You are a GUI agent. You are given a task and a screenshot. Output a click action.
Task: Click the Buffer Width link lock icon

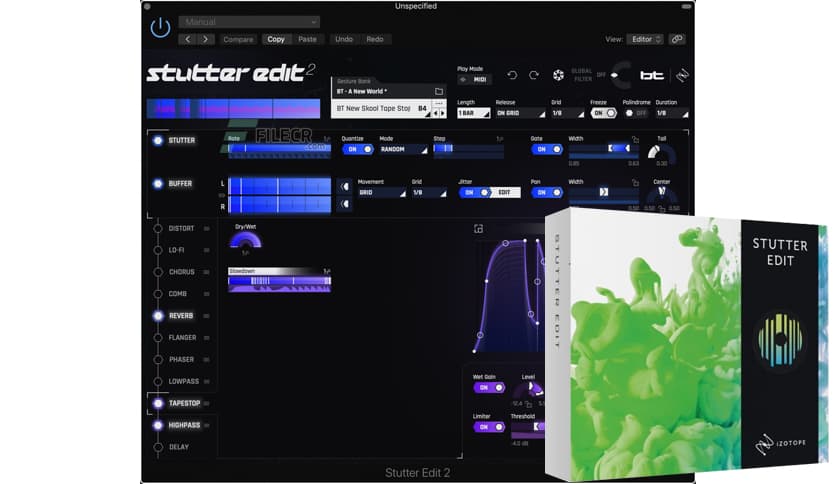[x=635, y=182]
